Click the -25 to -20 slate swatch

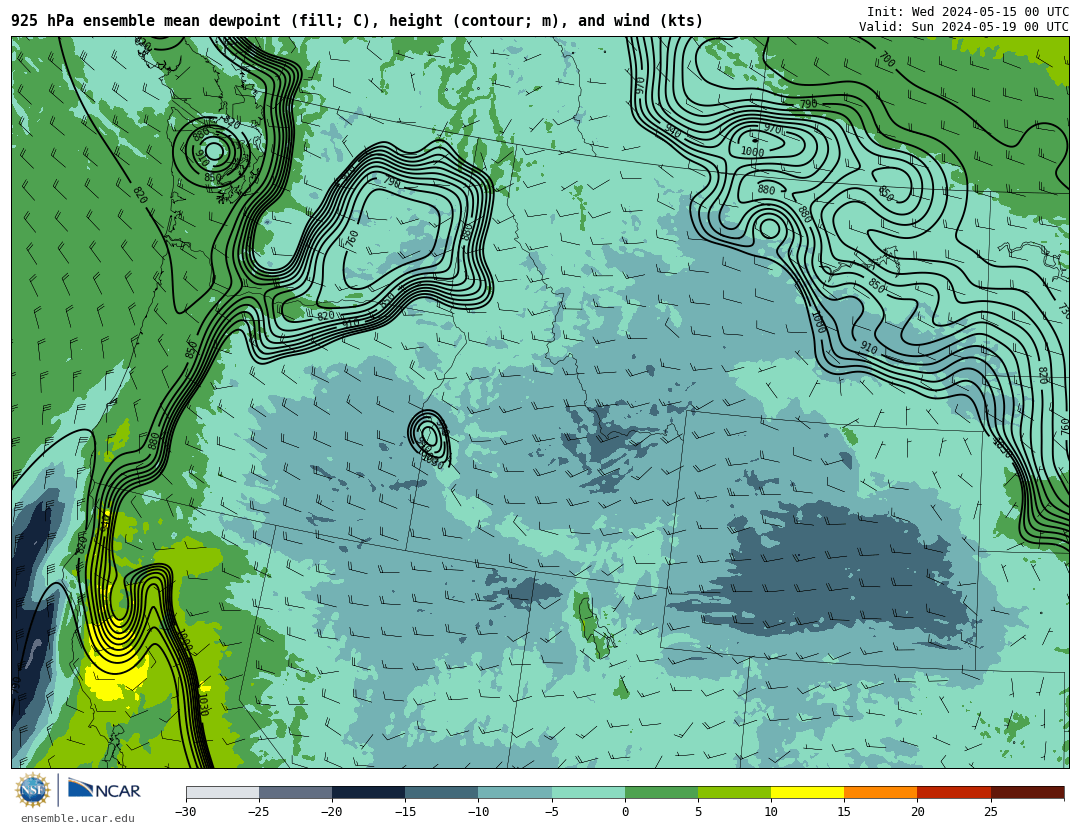click(295, 792)
